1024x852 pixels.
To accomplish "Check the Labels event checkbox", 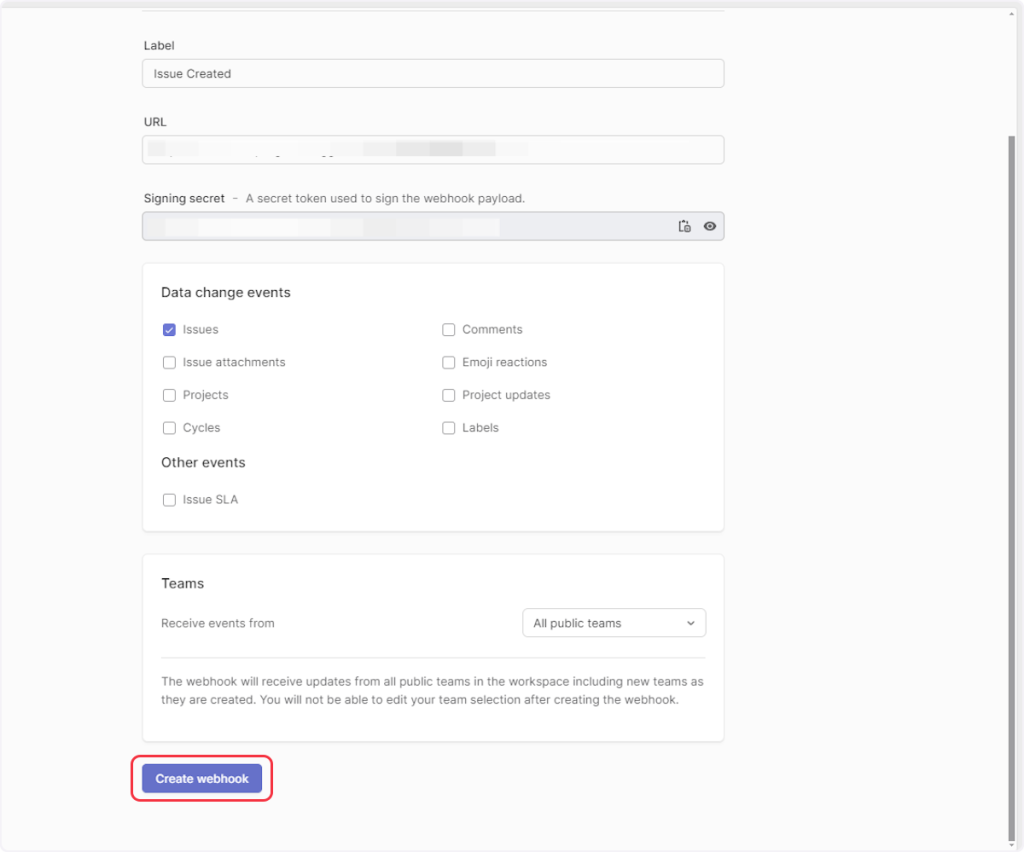I will 449,428.
